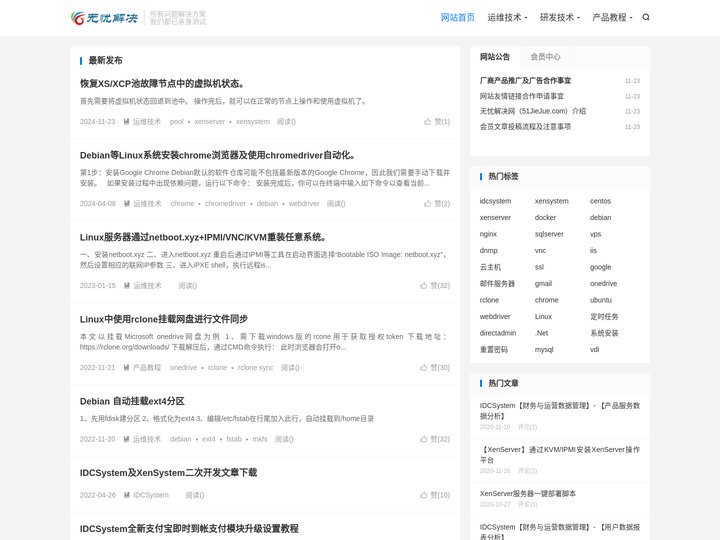Click category icon beside 运维技术 on 2024-11-23 post
Screen dimensions: 720x540
126,122
